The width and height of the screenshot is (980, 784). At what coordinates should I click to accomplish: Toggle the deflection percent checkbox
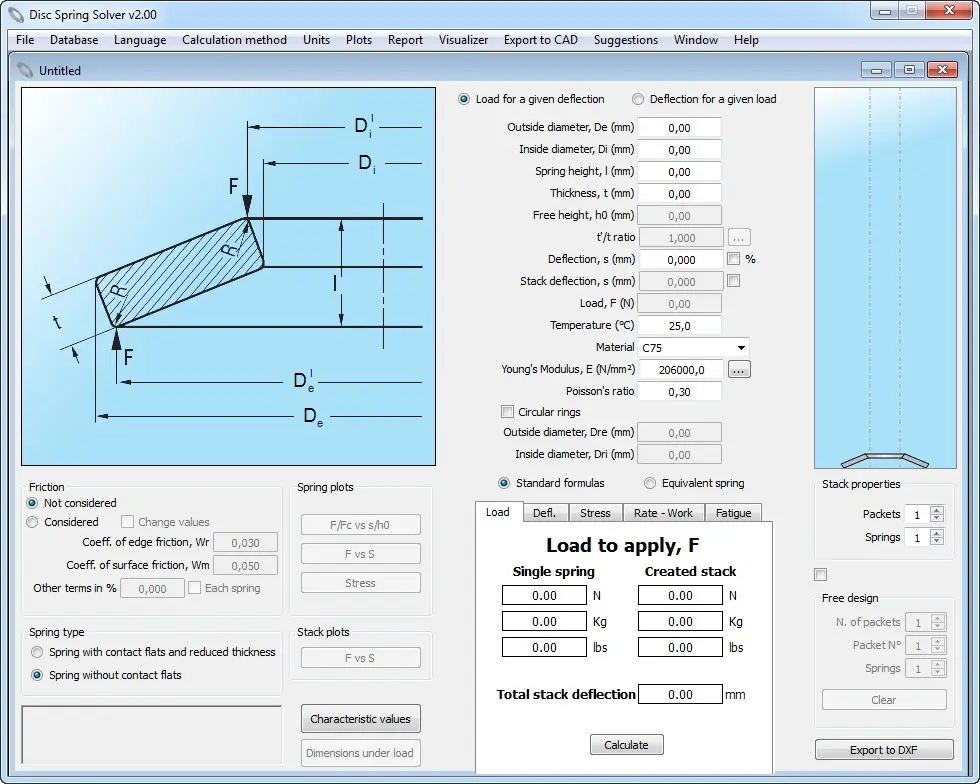(734, 259)
